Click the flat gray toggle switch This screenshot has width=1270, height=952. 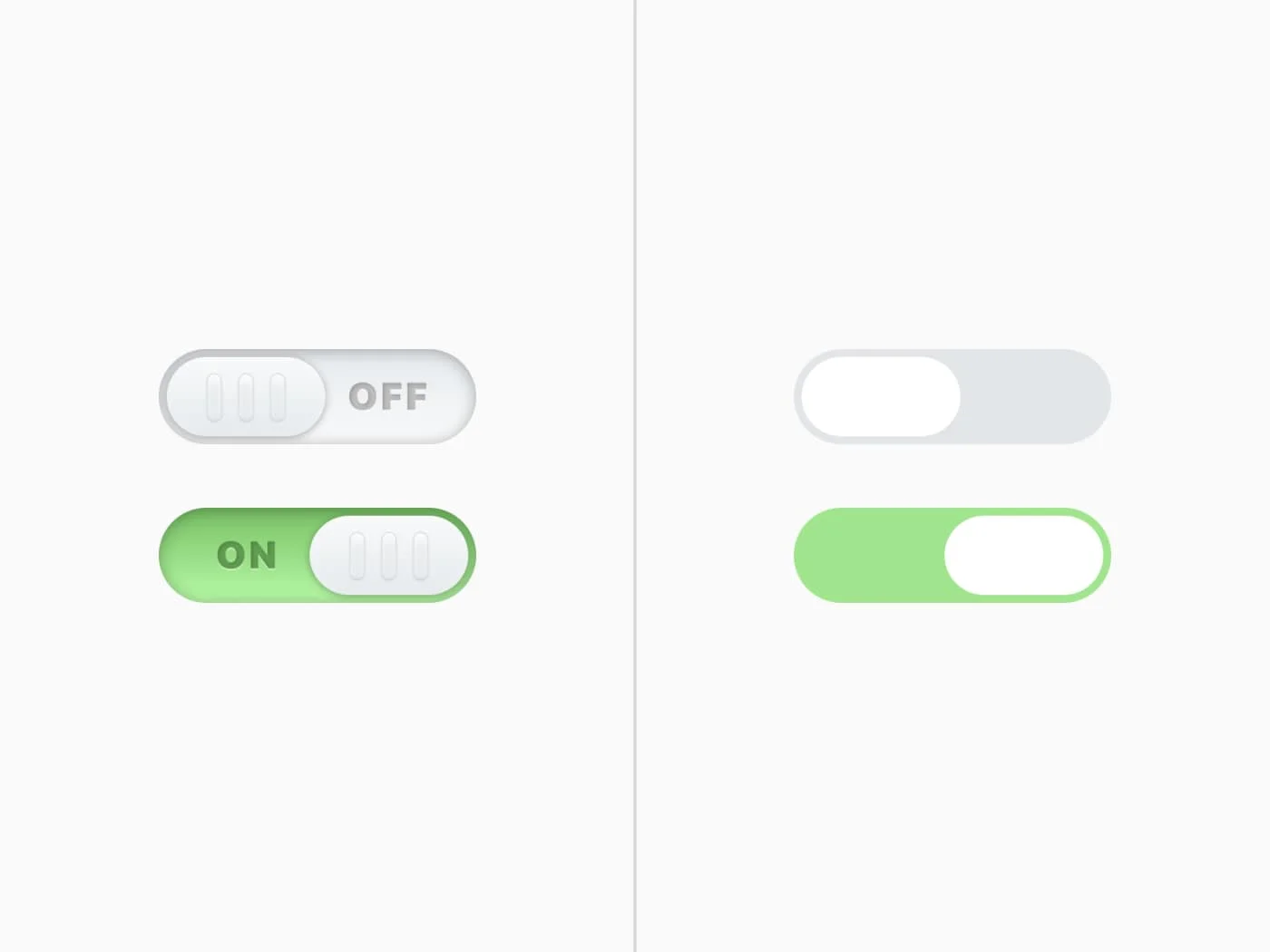[952, 396]
